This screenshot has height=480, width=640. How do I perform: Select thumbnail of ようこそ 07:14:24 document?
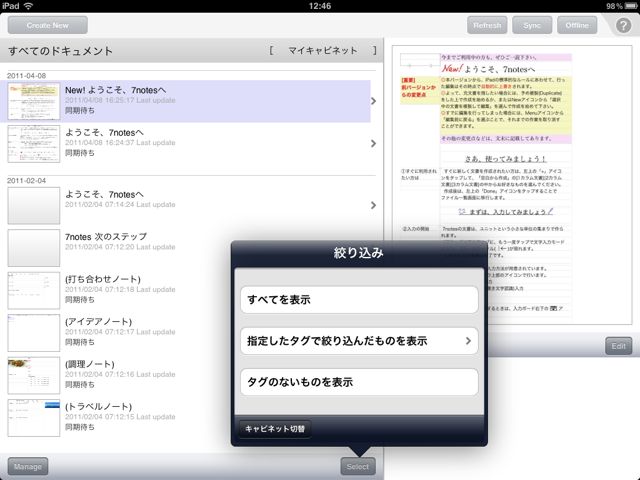[34, 206]
